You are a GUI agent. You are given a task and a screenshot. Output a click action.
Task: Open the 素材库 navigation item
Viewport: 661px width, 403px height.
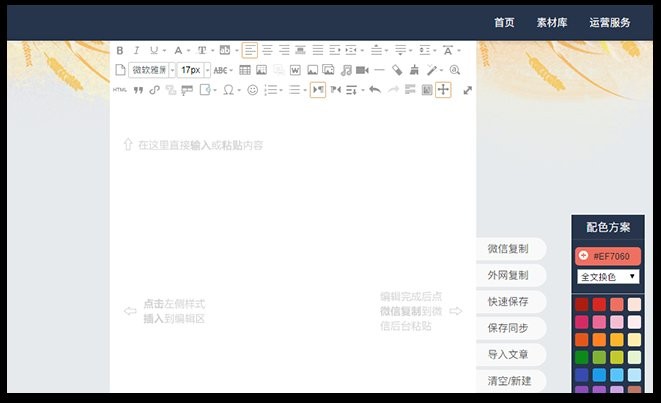[x=552, y=23]
